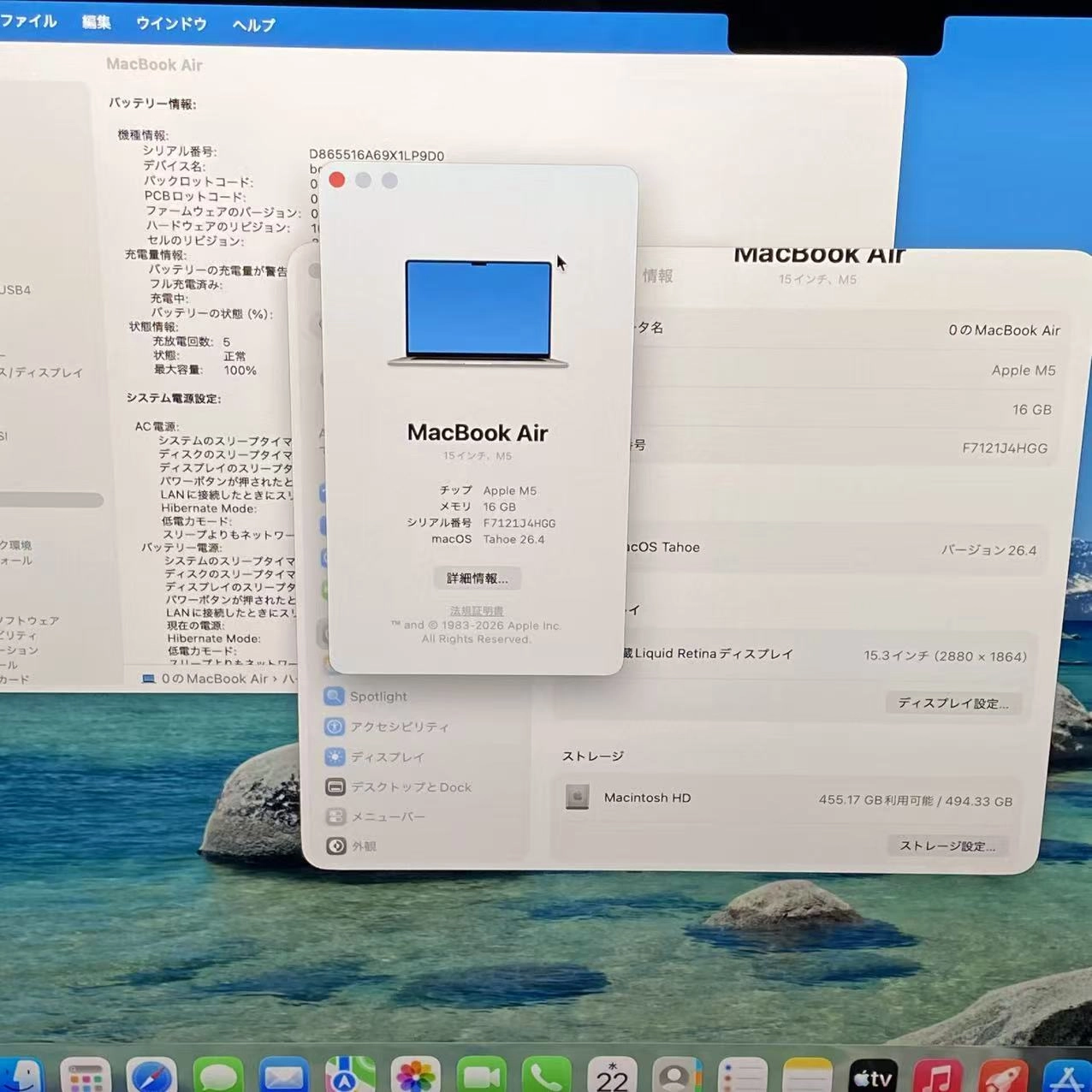Select アクセシビリティ in the settings sidebar
This screenshot has width=1092, height=1092.
pos(400,726)
